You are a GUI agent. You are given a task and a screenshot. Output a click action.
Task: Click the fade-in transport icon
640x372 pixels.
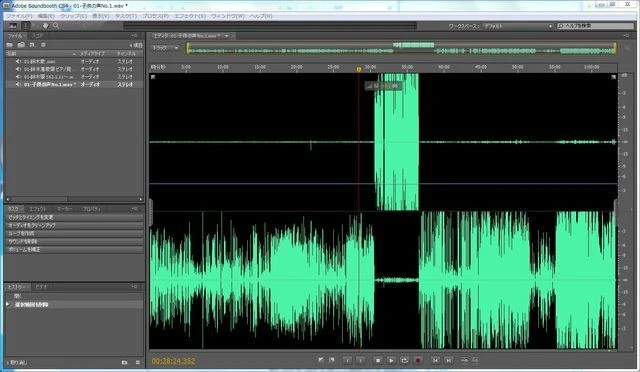pyautogui.click(x=321, y=360)
